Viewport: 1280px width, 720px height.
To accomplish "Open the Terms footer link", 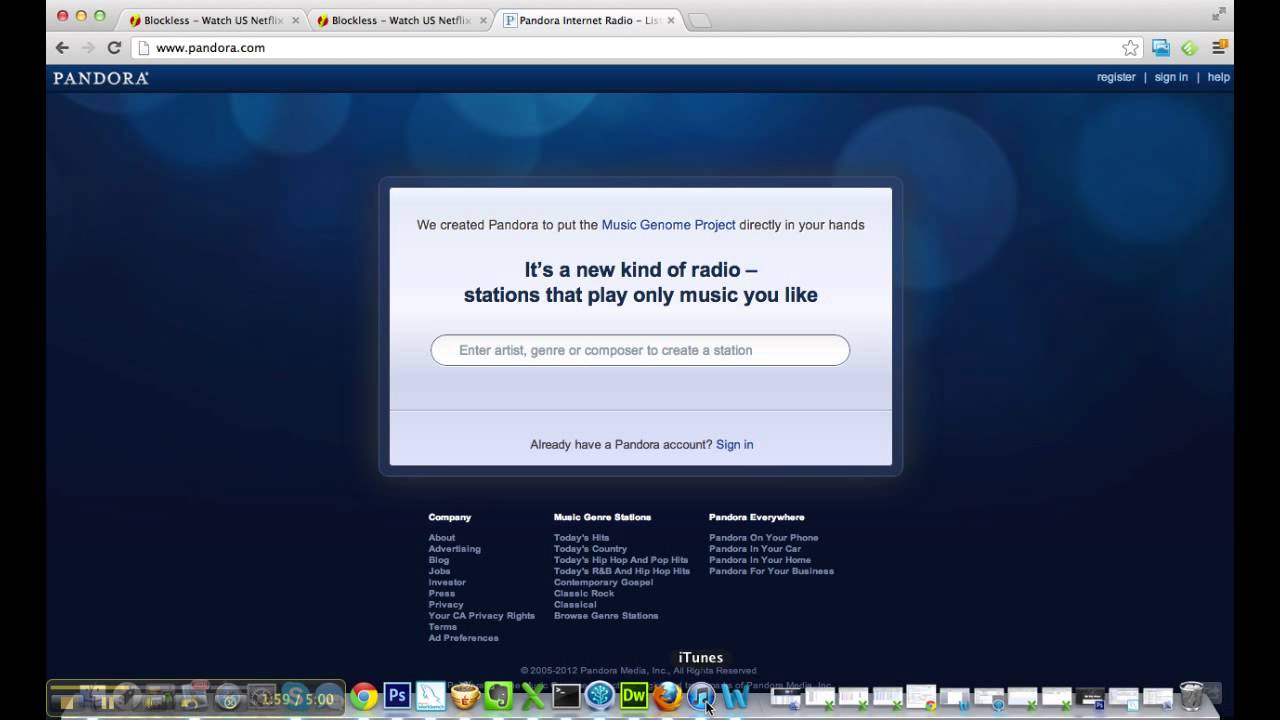I will pos(443,627).
